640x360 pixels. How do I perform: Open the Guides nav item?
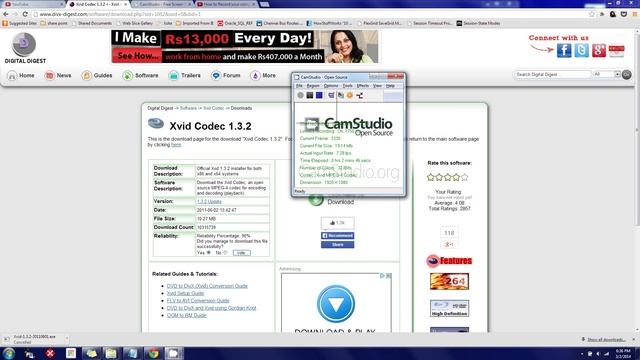click(x=97, y=76)
